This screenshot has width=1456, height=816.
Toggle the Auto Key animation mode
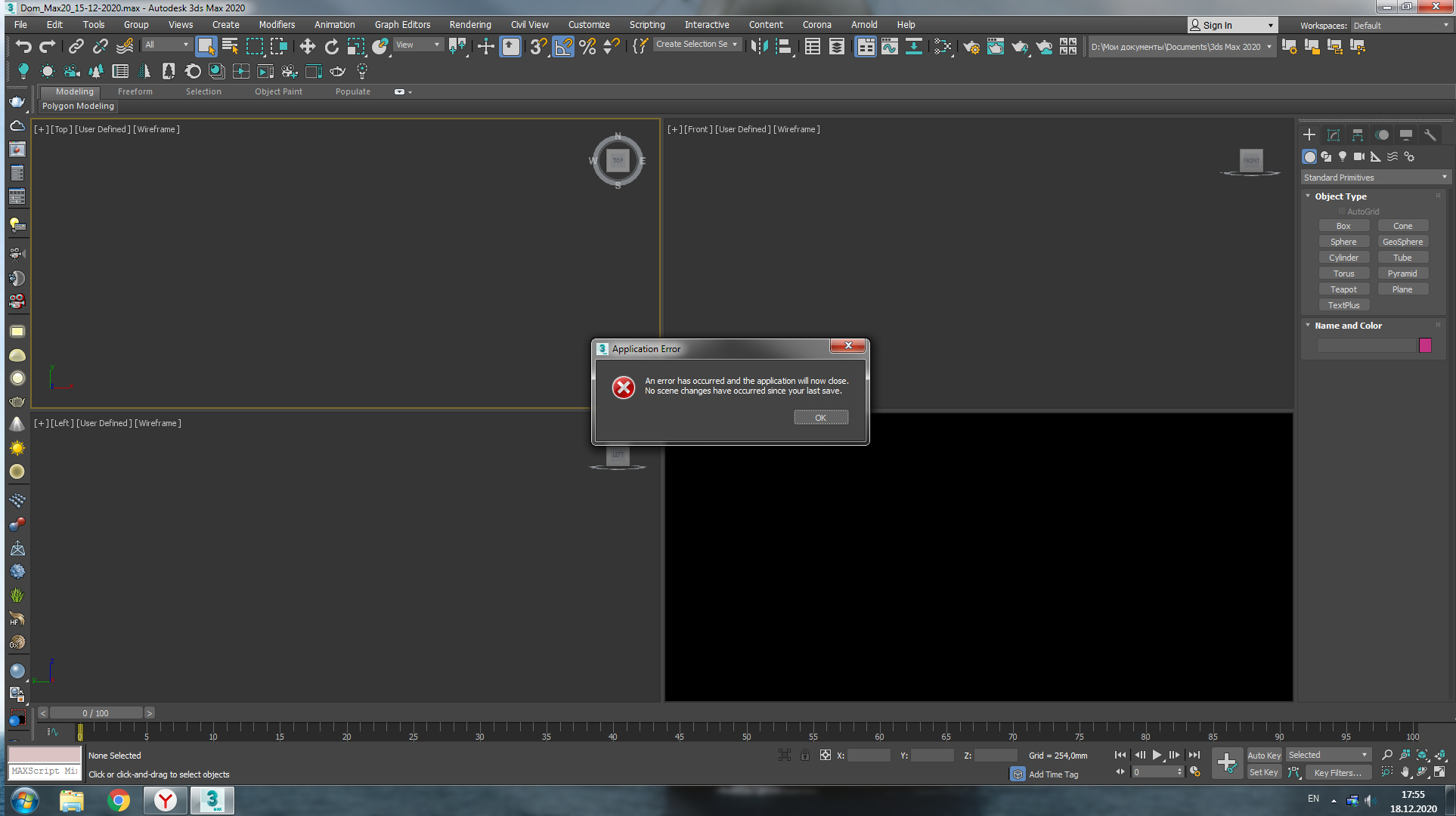tap(1264, 755)
